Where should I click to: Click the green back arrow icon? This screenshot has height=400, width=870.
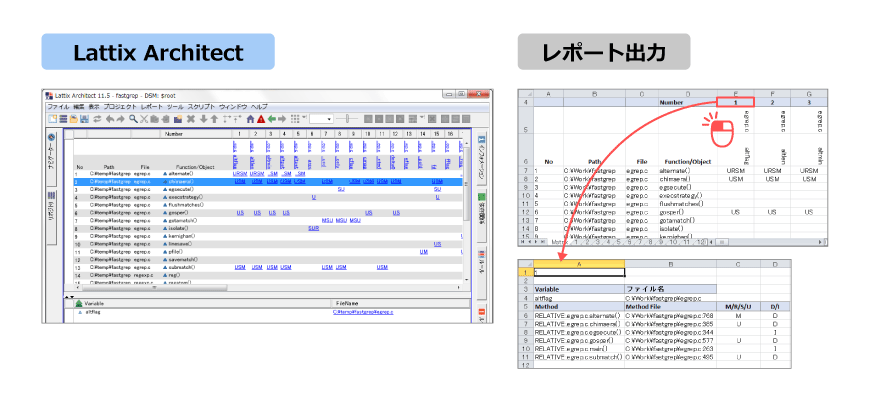click(272, 119)
